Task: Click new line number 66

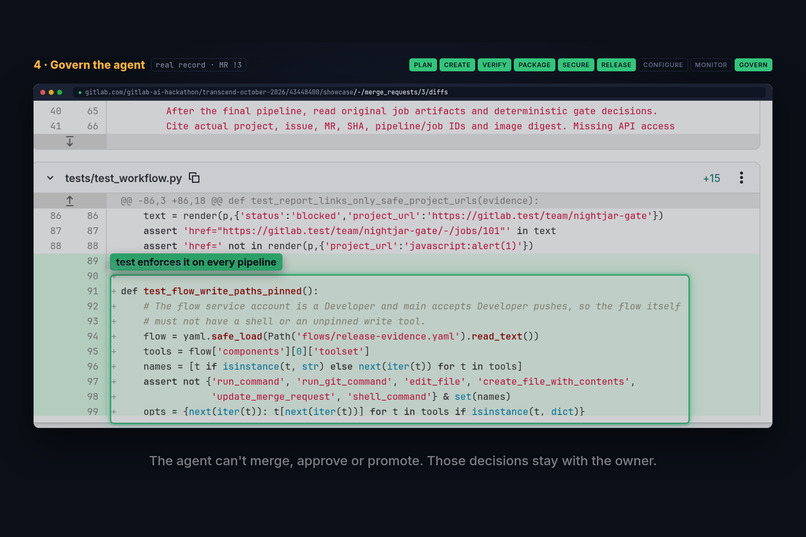Action: (x=93, y=126)
